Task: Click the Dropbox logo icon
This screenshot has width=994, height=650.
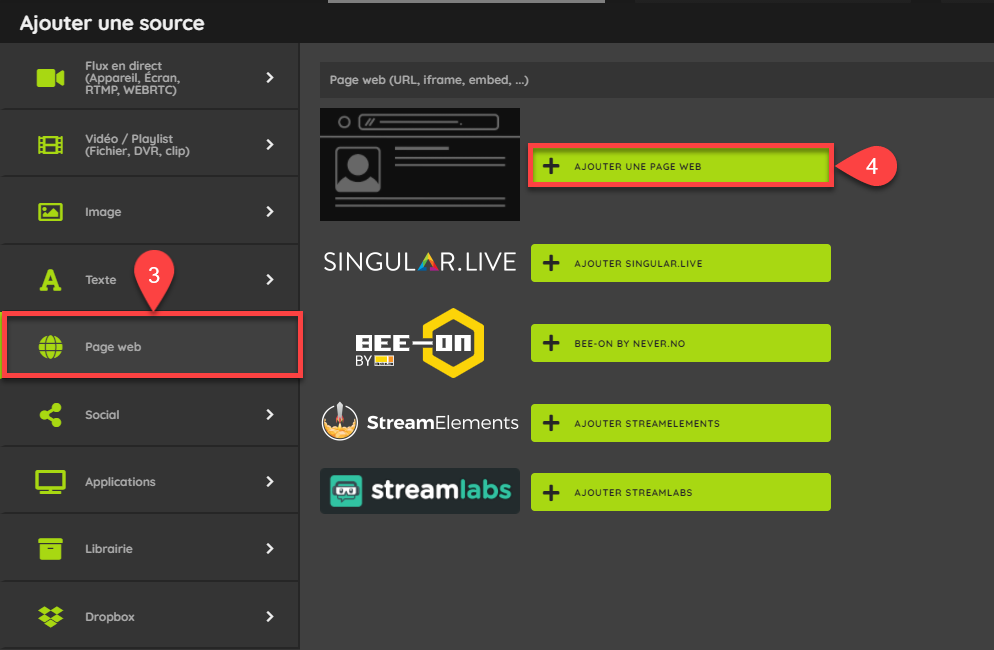Action: (x=51, y=616)
